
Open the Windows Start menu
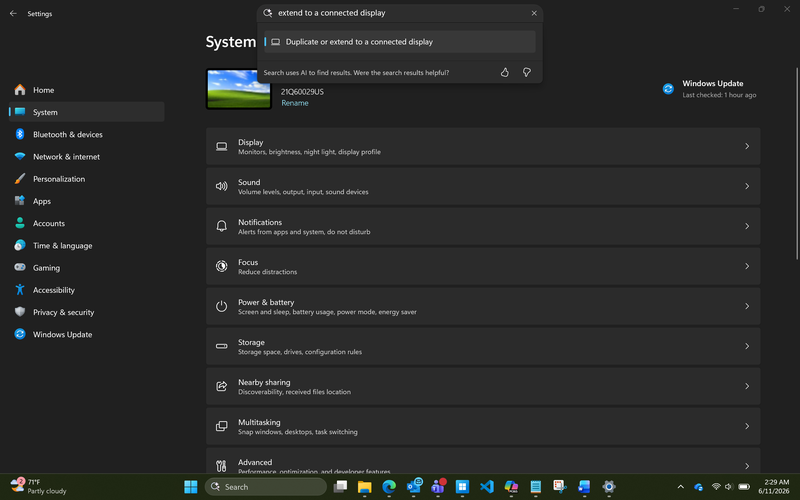[x=191, y=487]
